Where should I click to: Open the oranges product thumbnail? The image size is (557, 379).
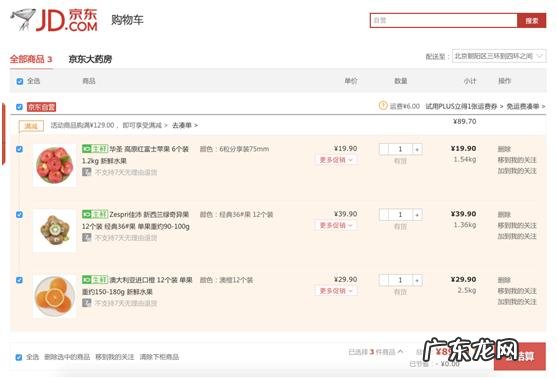[x=54, y=296]
